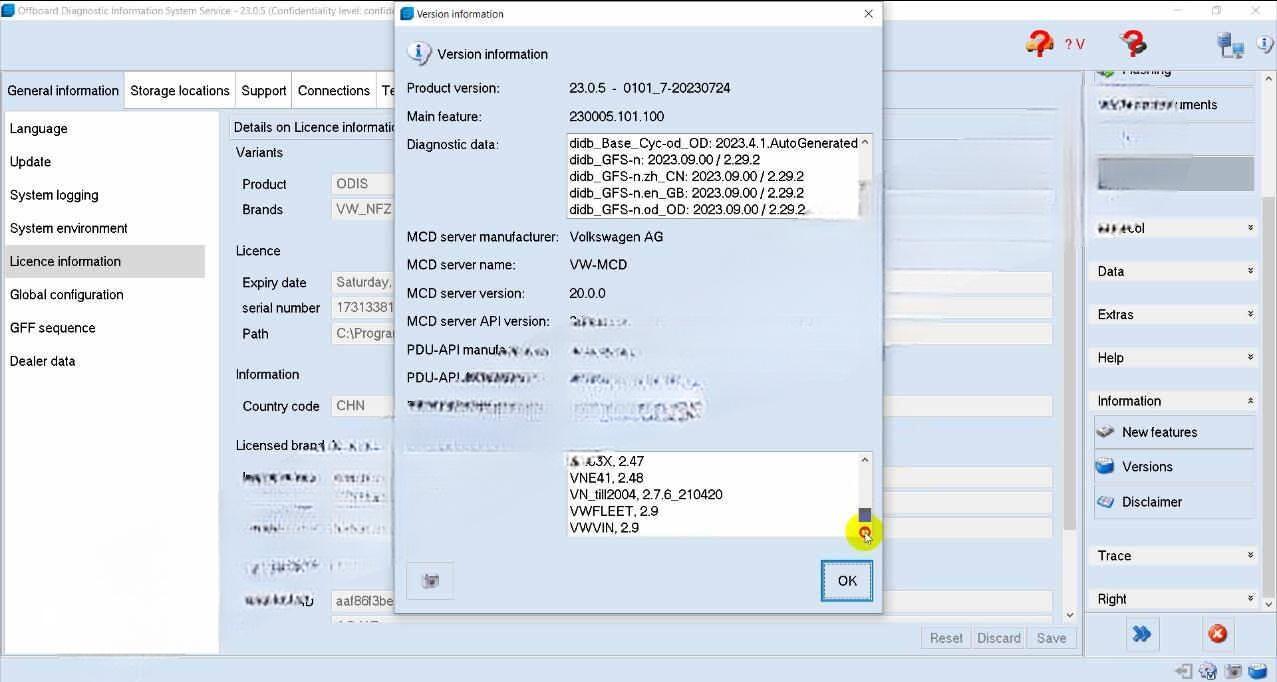Collapse the Information section

point(1174,401)
